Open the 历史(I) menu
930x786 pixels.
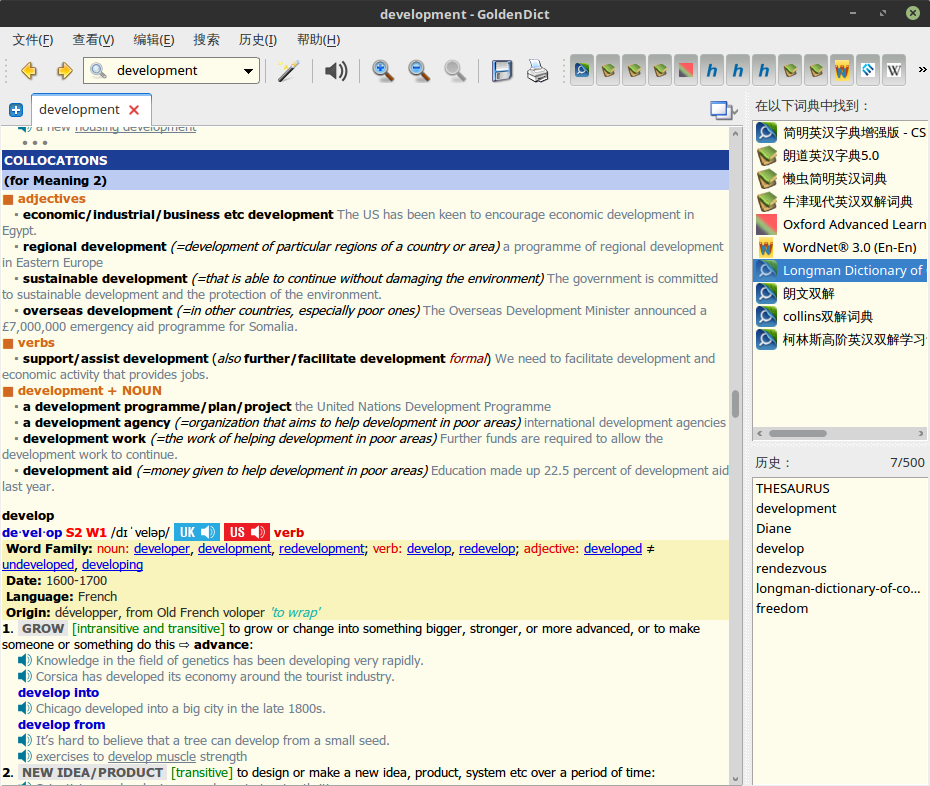[257, 40]
